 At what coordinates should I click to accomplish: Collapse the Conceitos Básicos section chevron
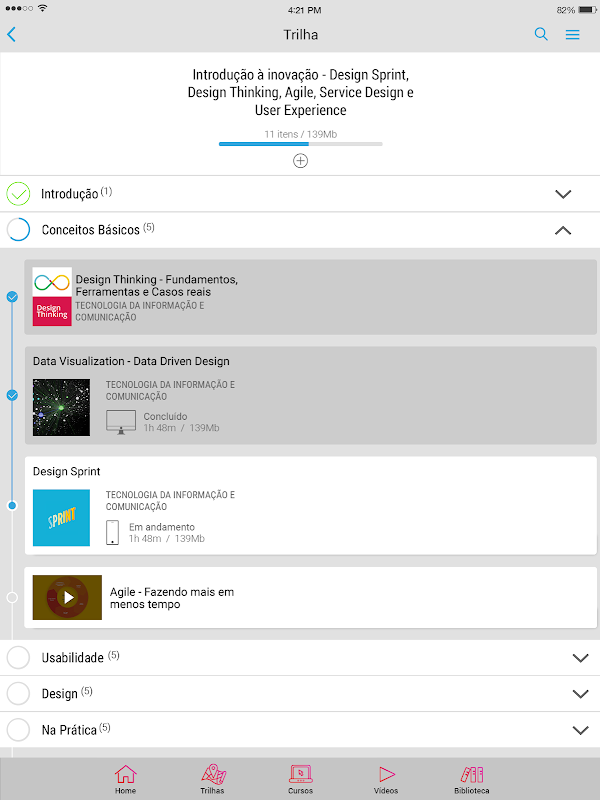[x=563, y=230]
